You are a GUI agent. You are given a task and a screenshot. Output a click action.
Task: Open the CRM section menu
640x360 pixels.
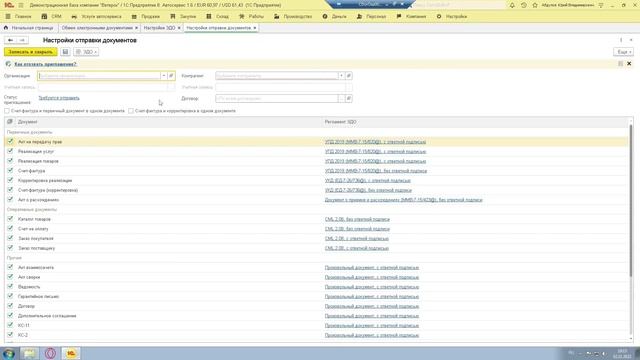[x=51, y=17]
